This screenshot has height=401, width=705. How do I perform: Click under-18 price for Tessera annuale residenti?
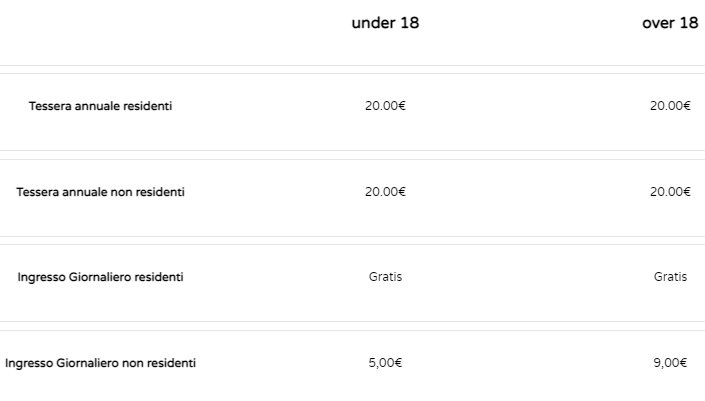click(x=385, y=106)
